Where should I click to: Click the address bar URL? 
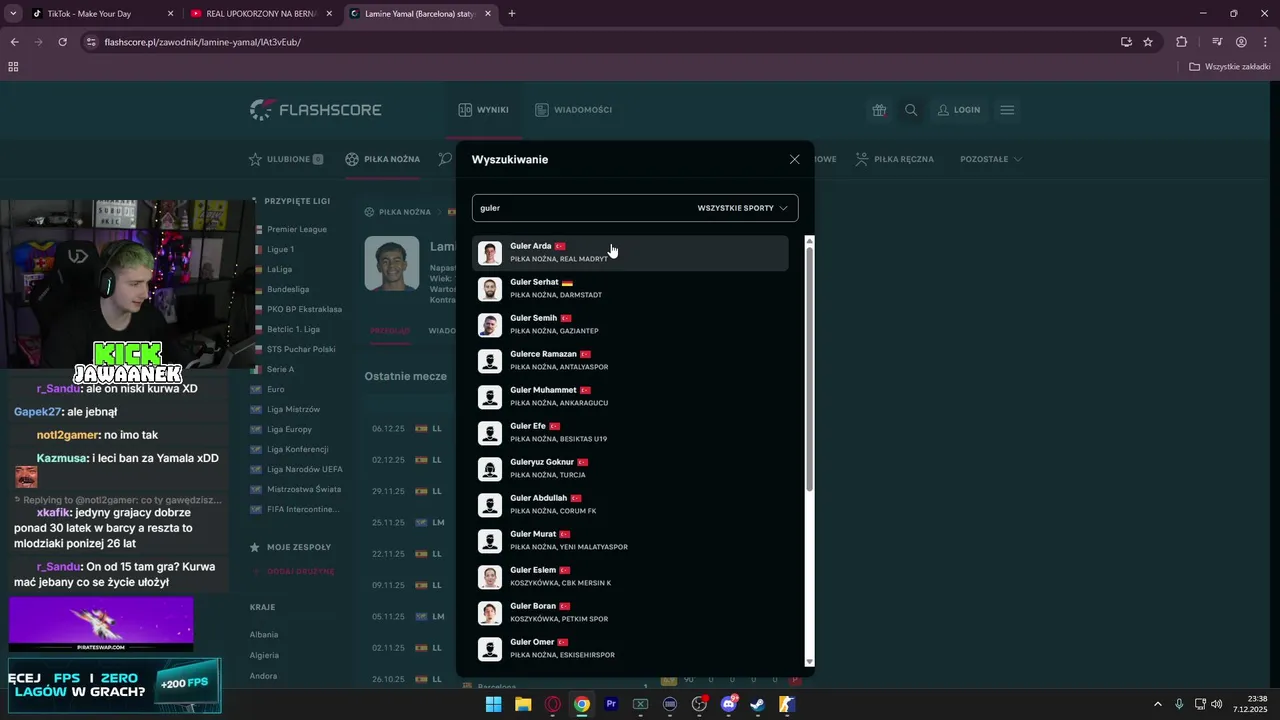coord(203,42)
